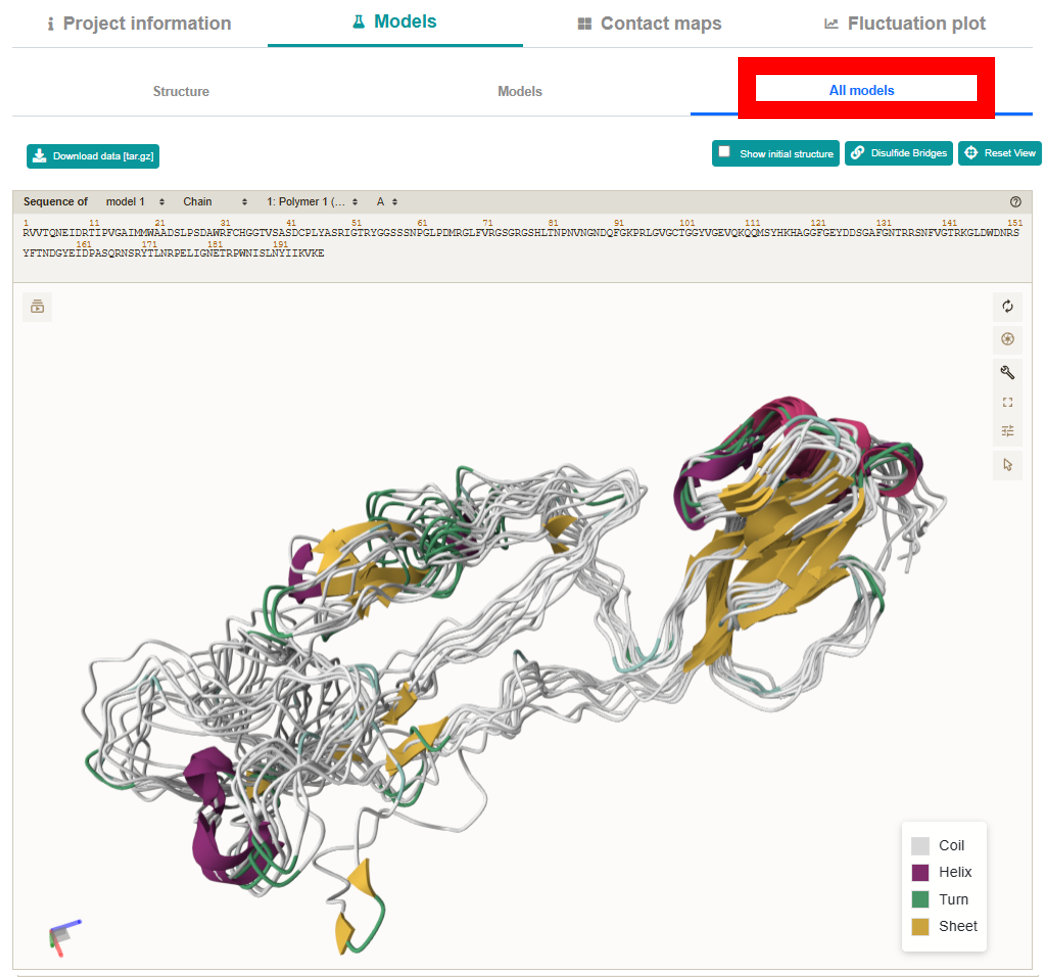Open the Project information tab
Image resolution: width=1049 pixels, height=977 pixels.
click(140, 23)
